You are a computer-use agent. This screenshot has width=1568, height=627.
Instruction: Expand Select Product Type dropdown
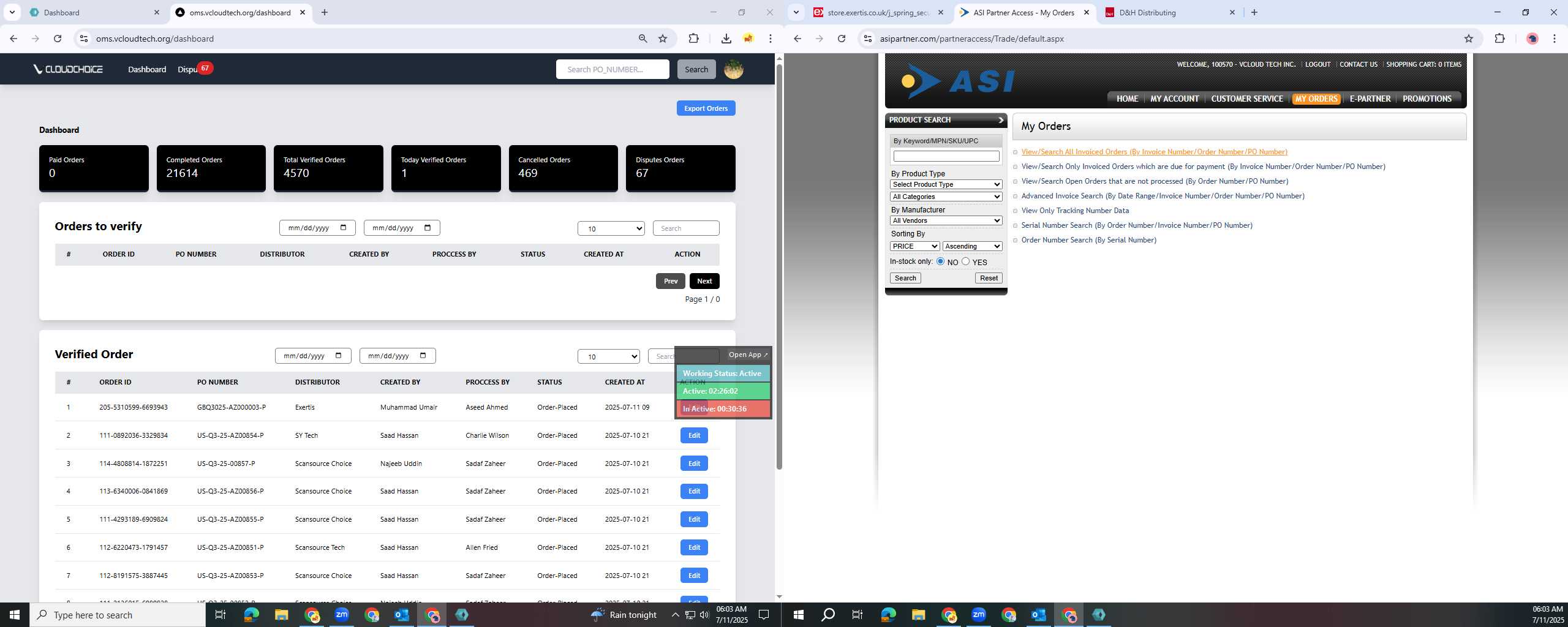tap(946, 184)
